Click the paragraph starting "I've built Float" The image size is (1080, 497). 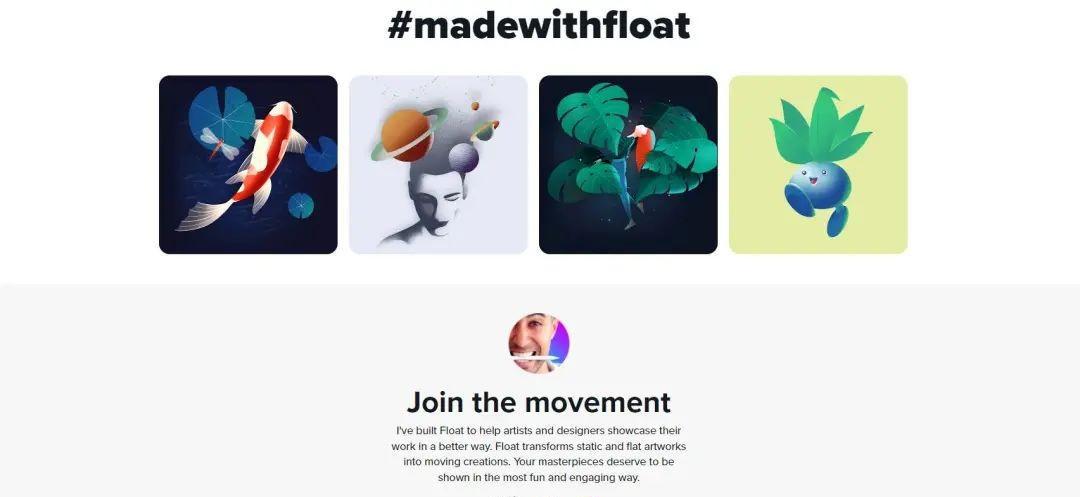539,454
